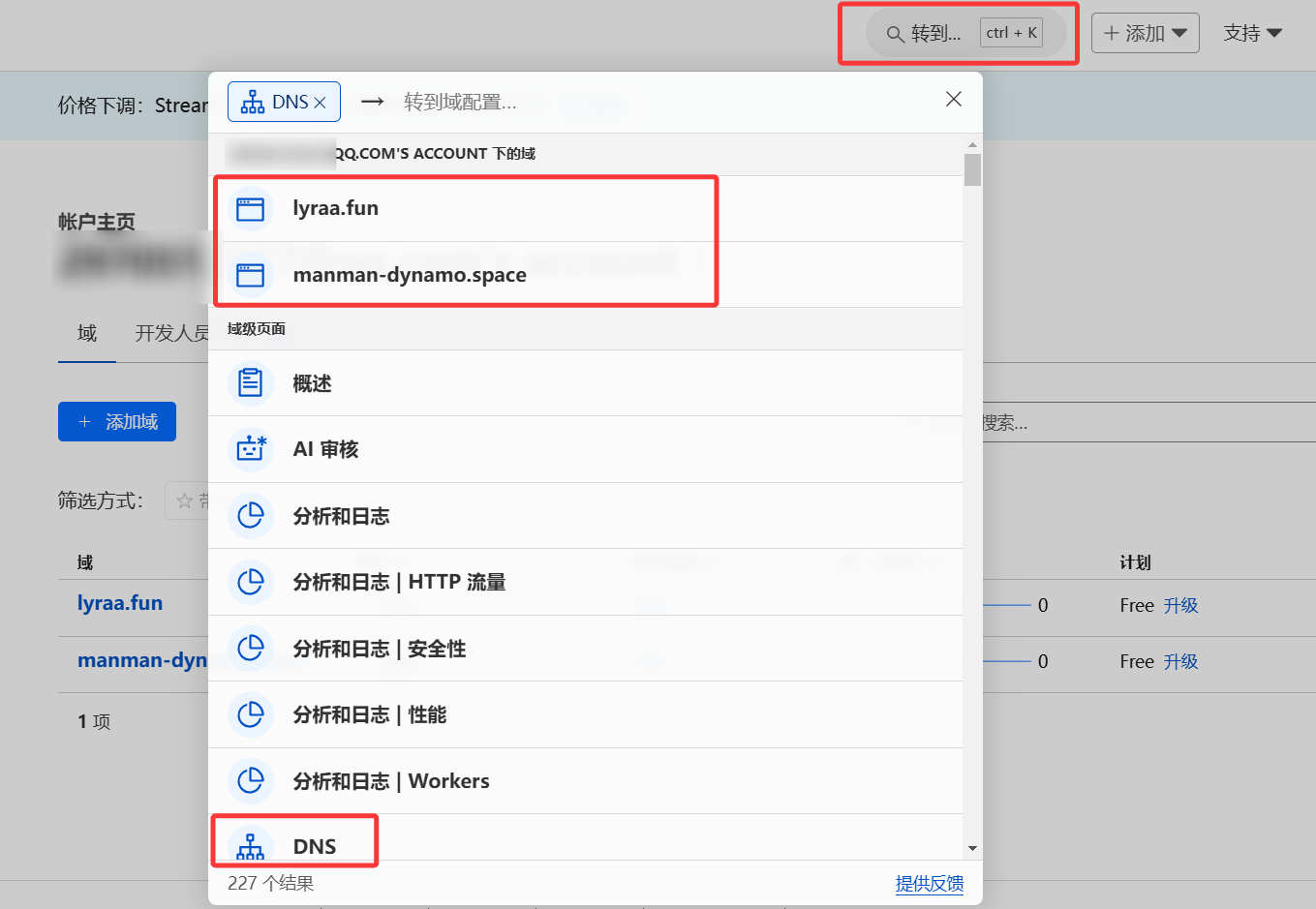Click the lyraa.fun window icon
The image size is (1316, 909).
pos(251,209)
